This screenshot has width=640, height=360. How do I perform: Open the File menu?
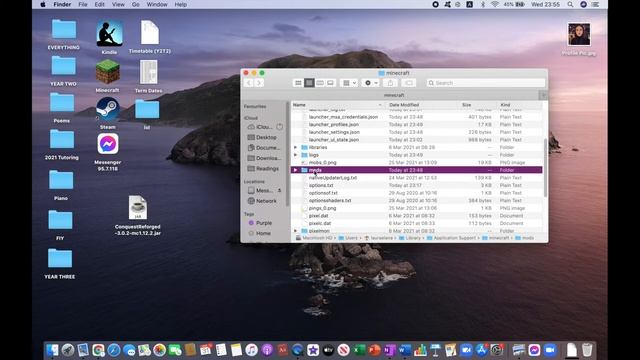click(x=83, y=4)
